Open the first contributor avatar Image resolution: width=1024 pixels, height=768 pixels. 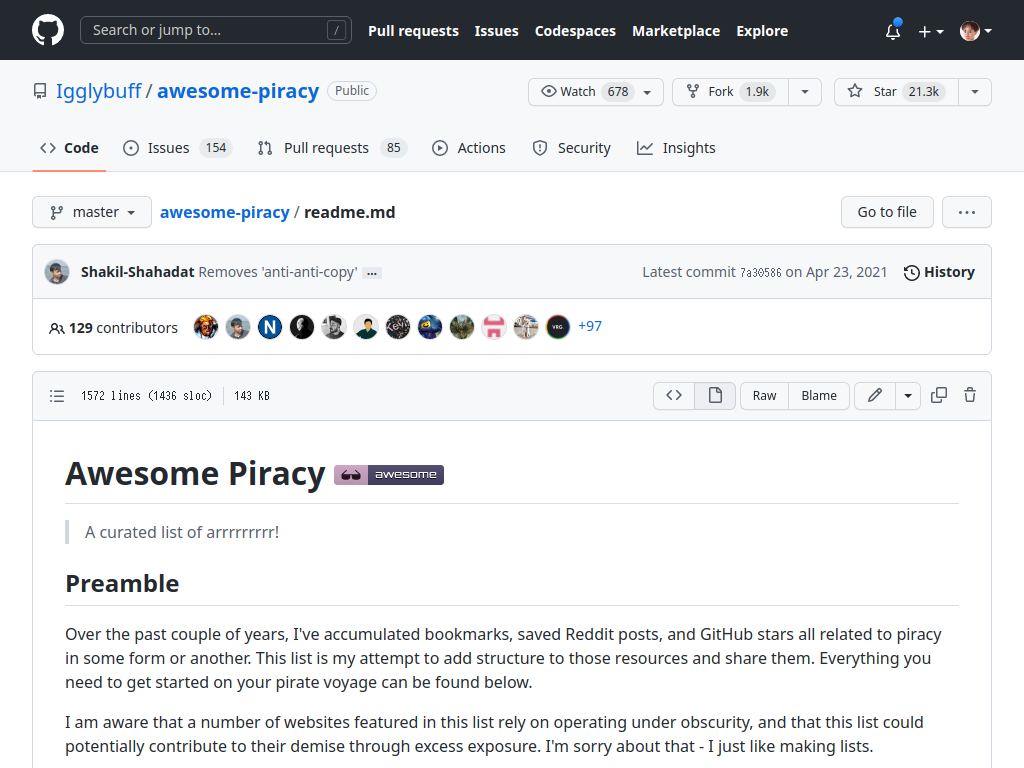click(x=206, y=327)
